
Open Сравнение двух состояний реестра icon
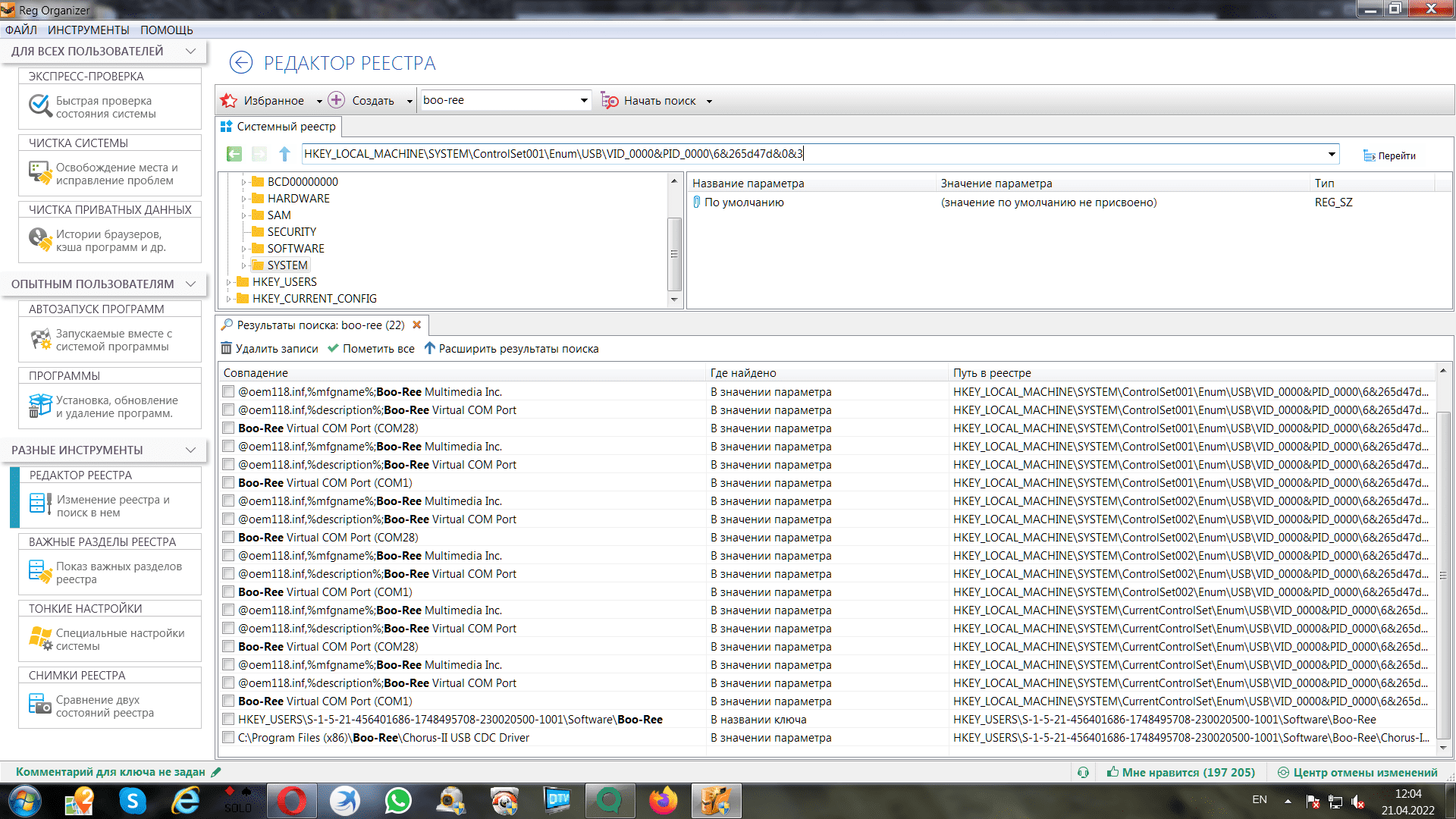(x=39, y=705)
